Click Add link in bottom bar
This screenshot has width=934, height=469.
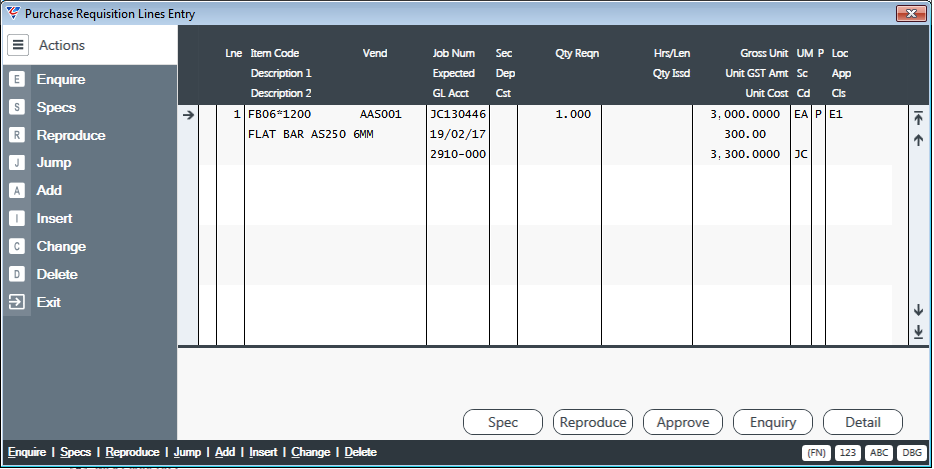pyautogui.click(x=225, y=452)
